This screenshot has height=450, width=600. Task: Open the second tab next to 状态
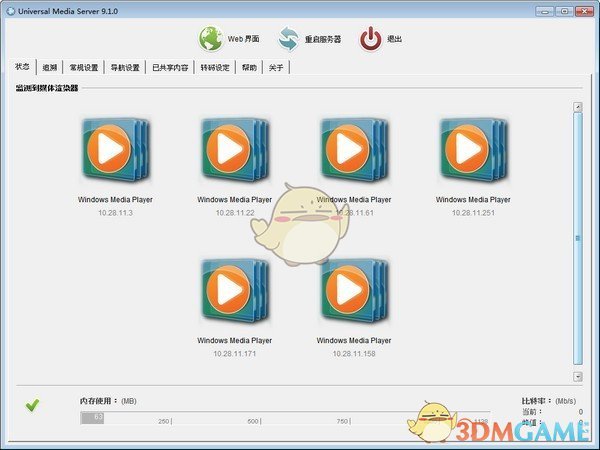tap(50, 68)
